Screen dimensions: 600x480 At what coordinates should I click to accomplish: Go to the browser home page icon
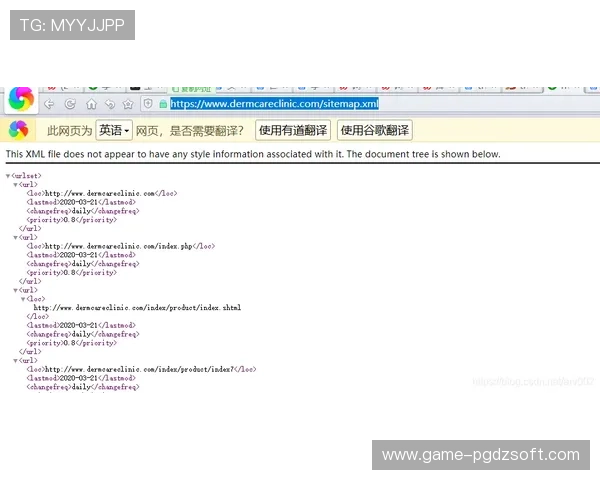(x=91, y=103)
